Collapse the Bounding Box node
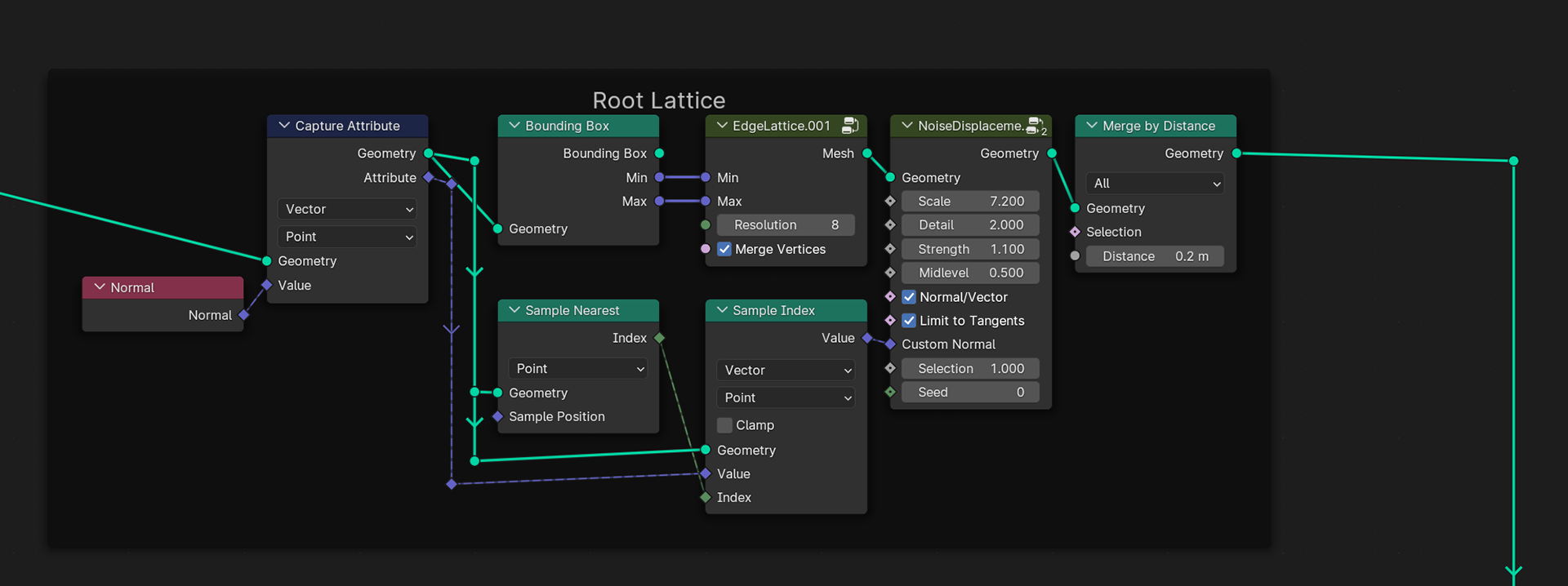The width and height of the screenshot is (1568, 586). [514, 126]
